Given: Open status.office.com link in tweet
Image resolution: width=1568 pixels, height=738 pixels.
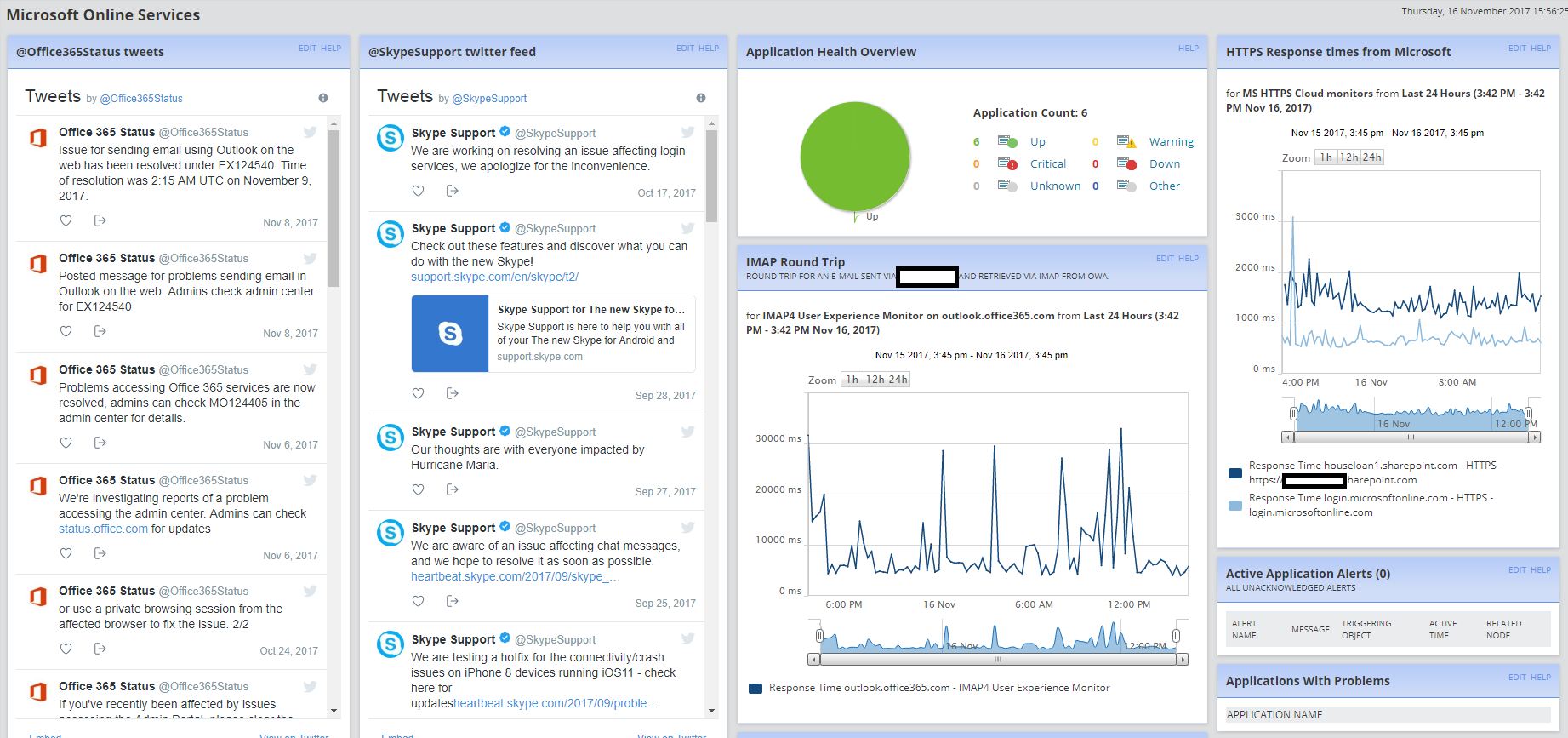Looking at the screenshot, I should 103,529.
